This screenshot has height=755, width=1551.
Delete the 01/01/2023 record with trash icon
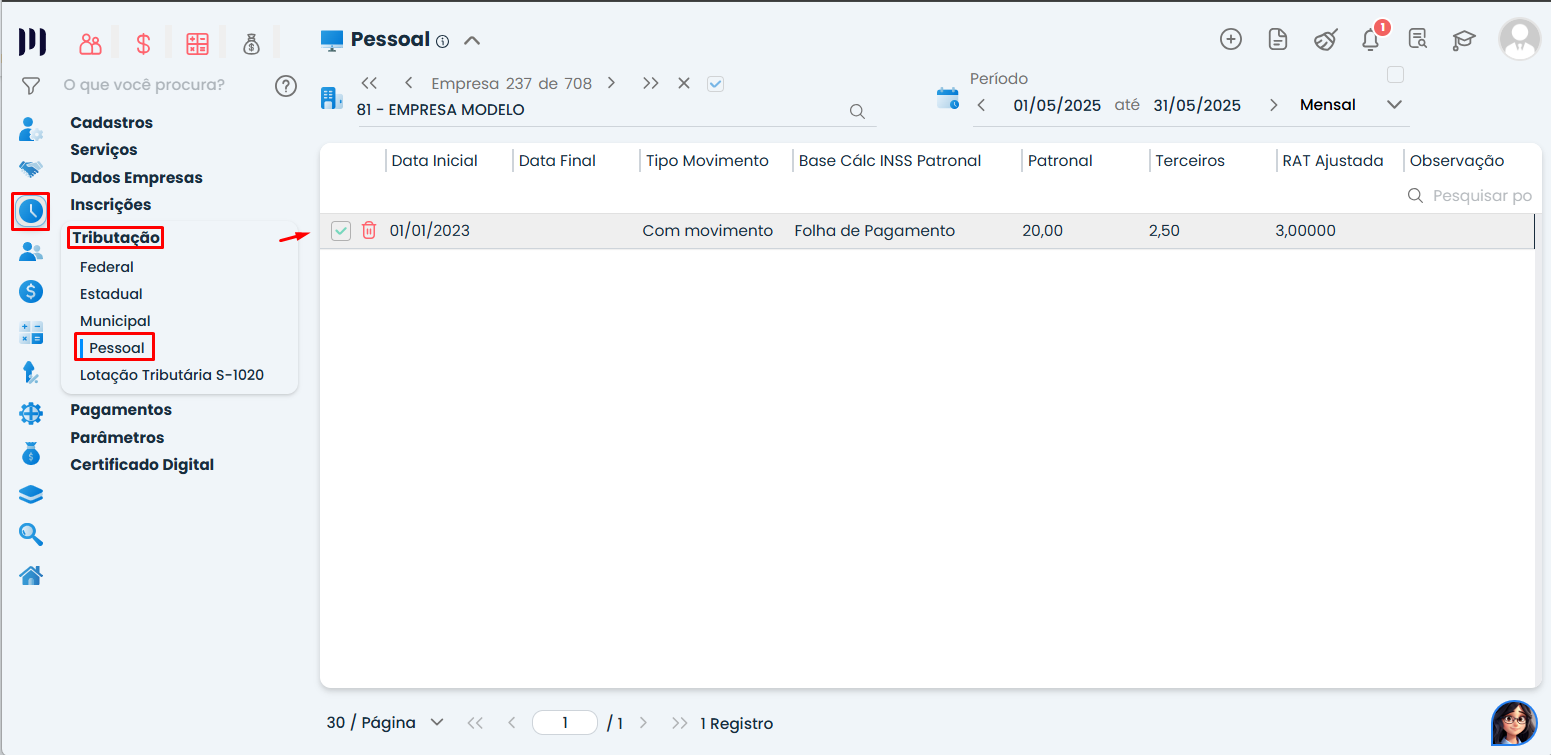(x=369, y=231)
